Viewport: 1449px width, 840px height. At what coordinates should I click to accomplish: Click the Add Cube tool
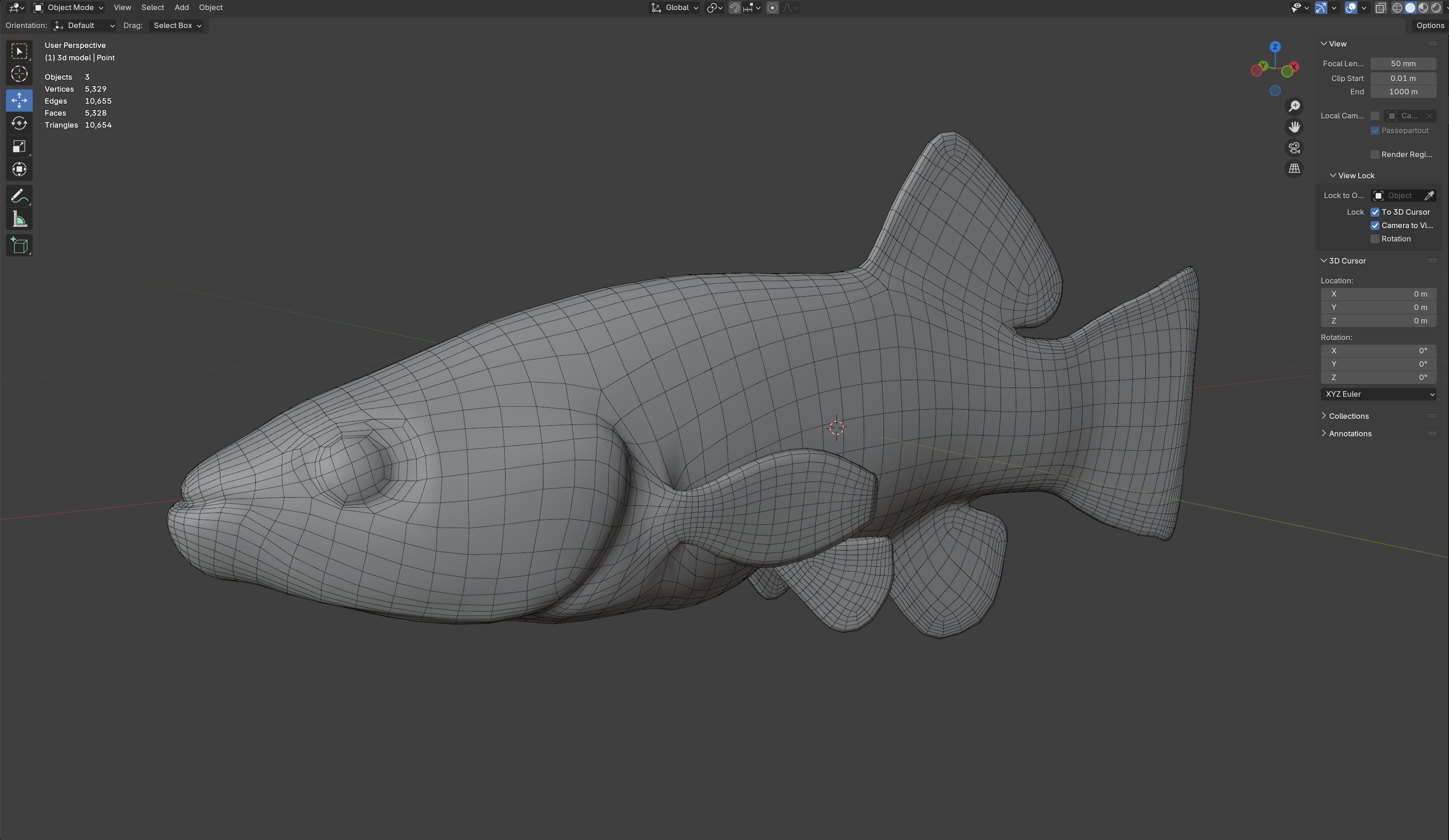tap(19, 246)
